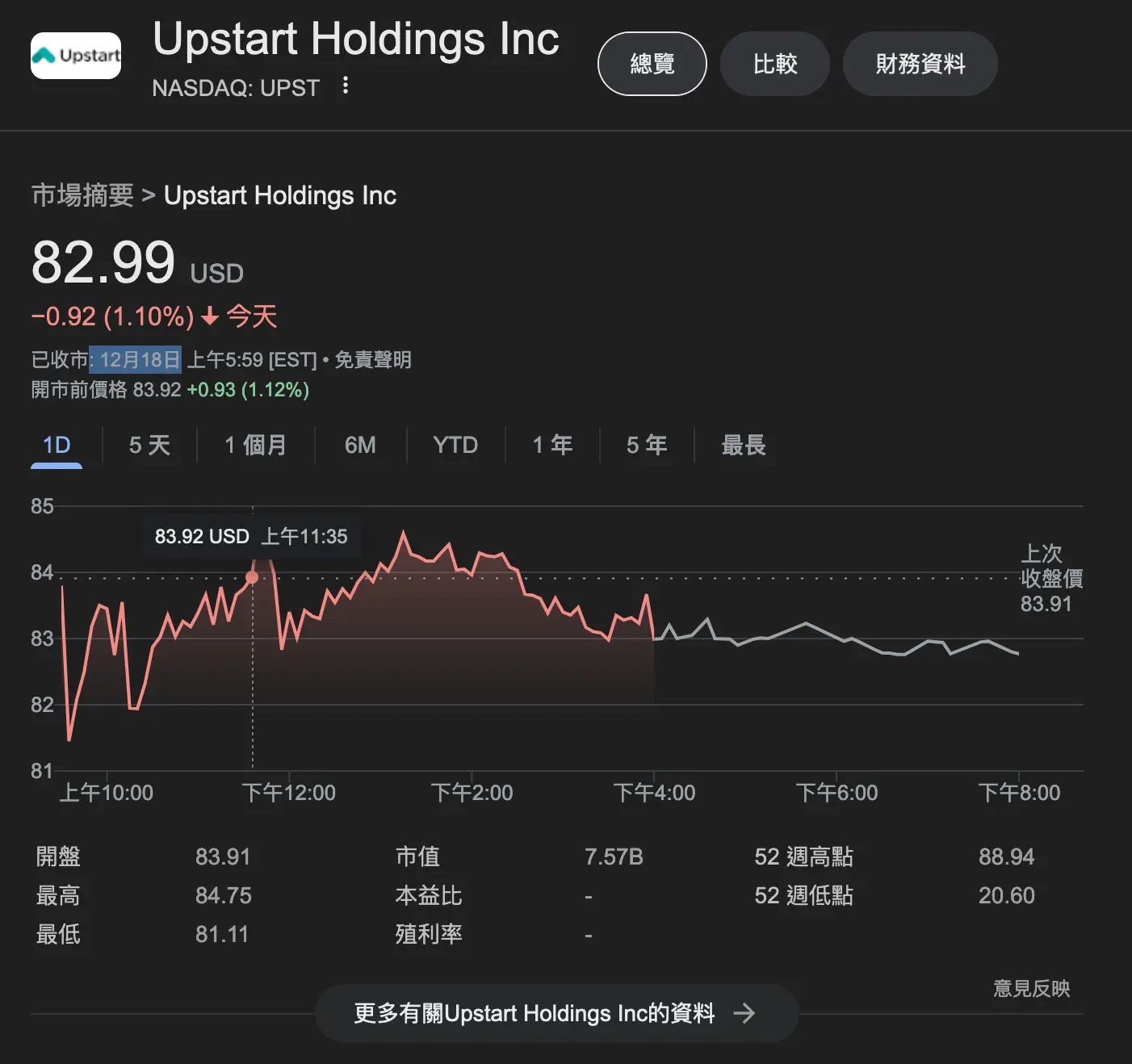Viewport: 1132px width, 1064px height.
Task: Click 更多有關Upstart Holdings Inc的資料 button
Action: (x=537, y=1013)
